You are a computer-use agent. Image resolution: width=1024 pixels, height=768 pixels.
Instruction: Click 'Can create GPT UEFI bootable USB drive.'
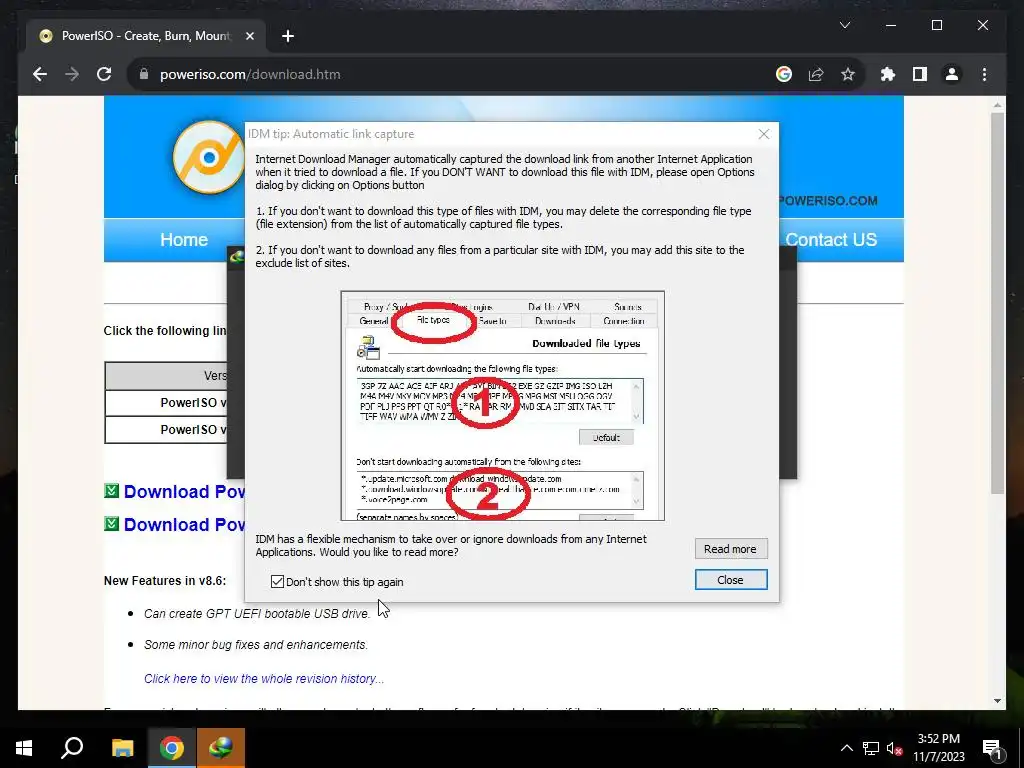257,613
